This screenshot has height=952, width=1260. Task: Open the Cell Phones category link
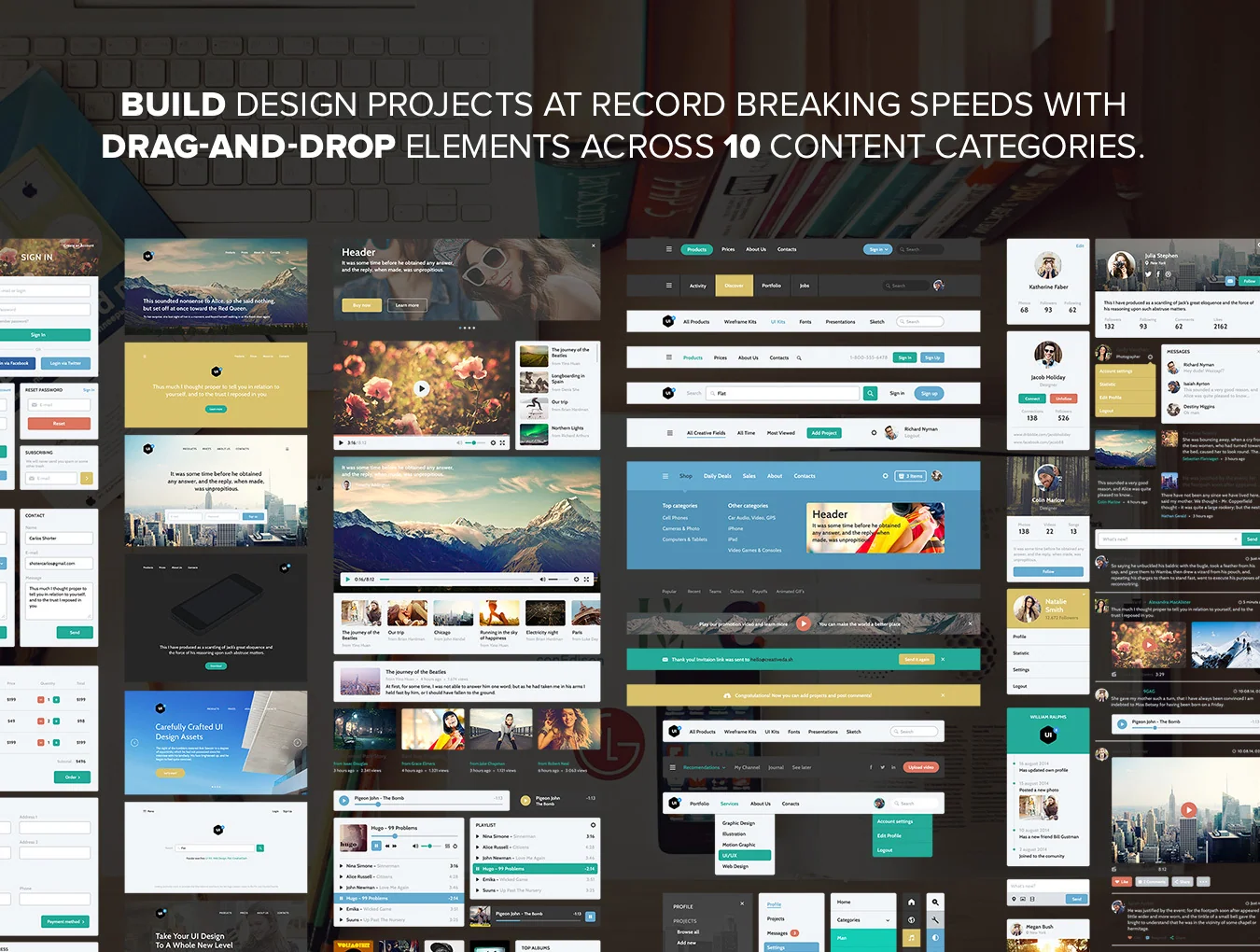[676, 517]
